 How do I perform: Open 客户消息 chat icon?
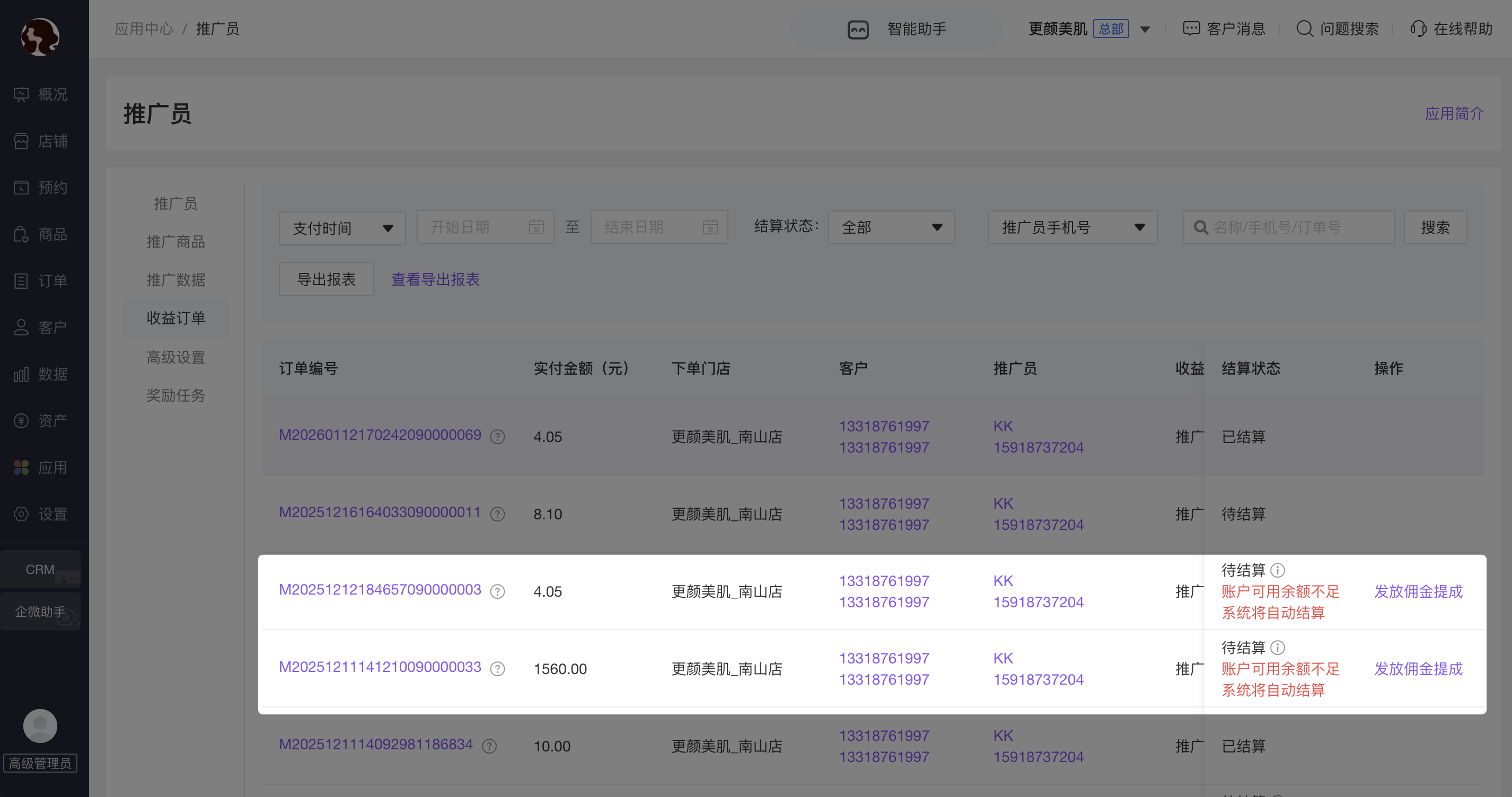tap(1191, 29)
